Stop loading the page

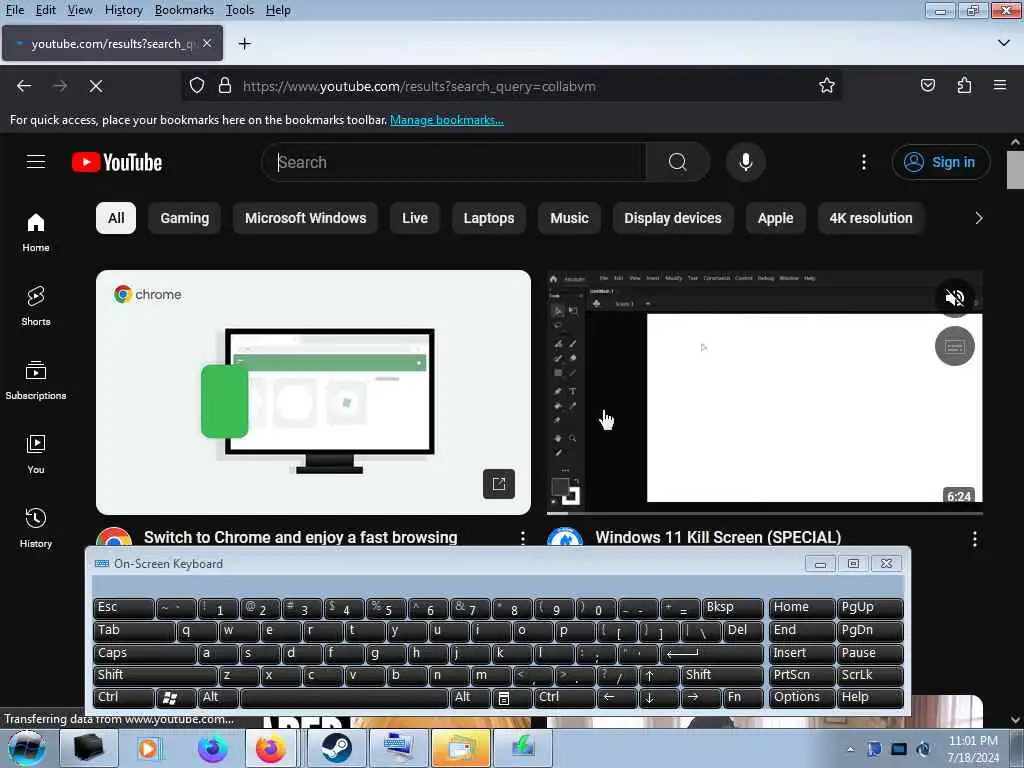(96, 86)
